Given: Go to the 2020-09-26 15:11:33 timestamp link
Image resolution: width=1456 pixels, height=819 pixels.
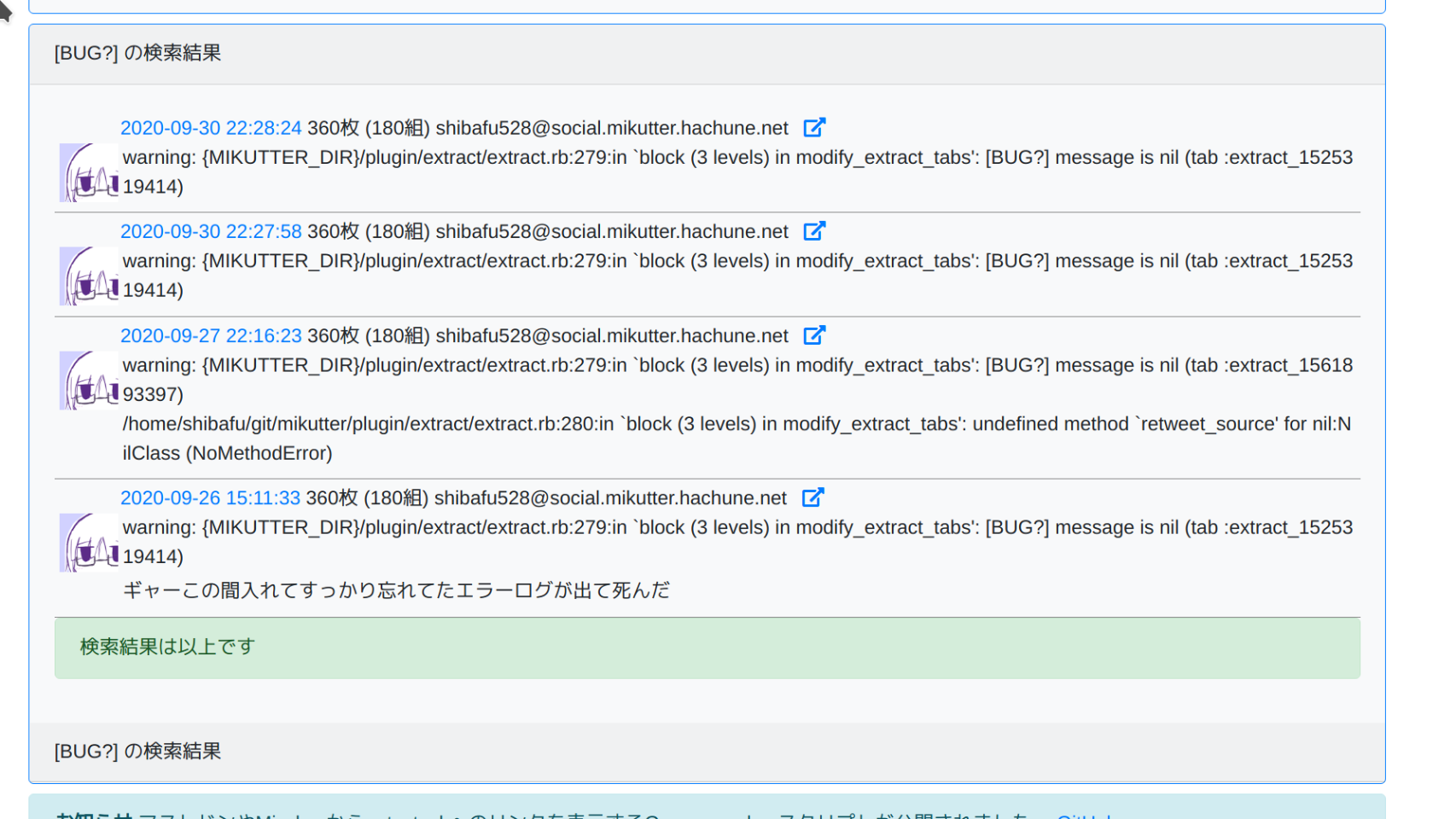Looking at the screenshot, I should (210, 497).
